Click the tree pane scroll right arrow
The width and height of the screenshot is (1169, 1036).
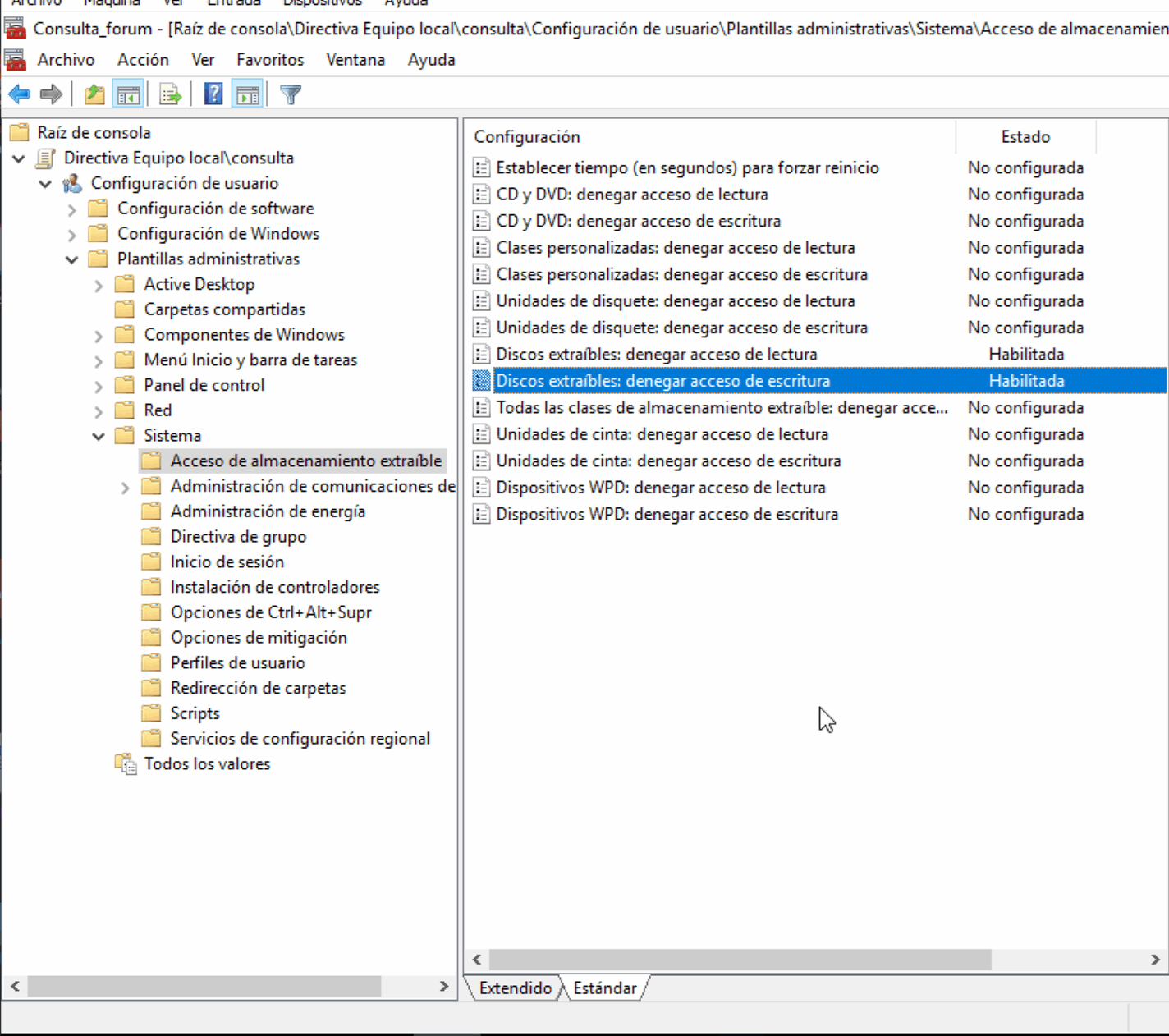(x=444, y=986)
